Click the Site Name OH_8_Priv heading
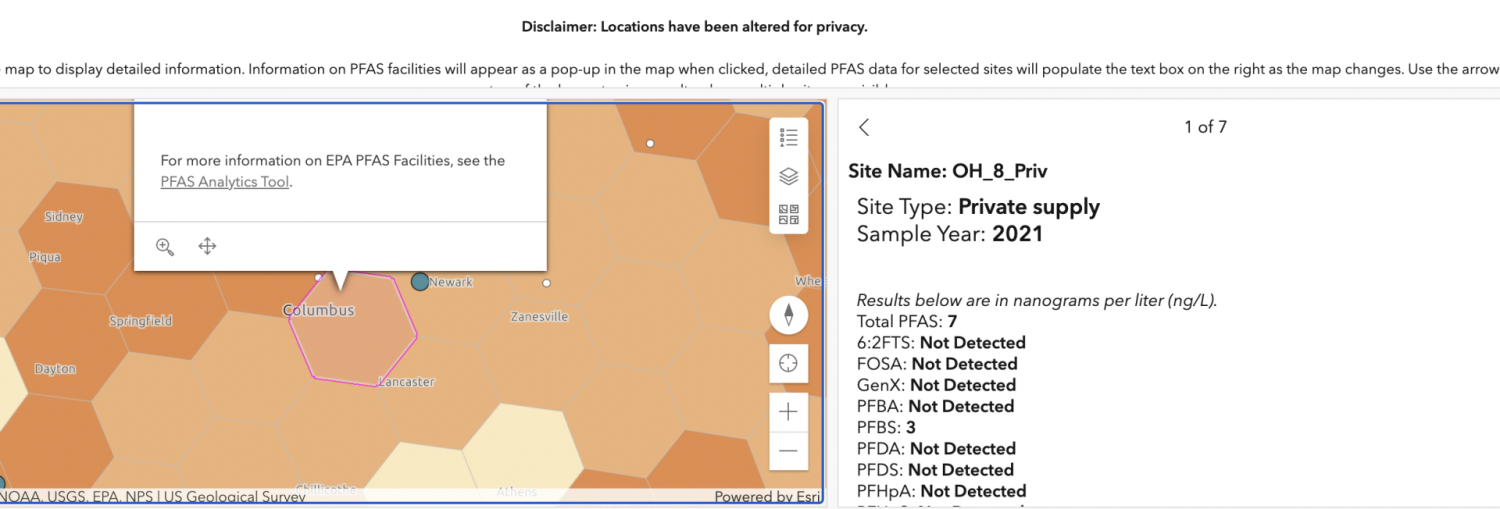1500x509 pixels. click(x=948, y=171)
